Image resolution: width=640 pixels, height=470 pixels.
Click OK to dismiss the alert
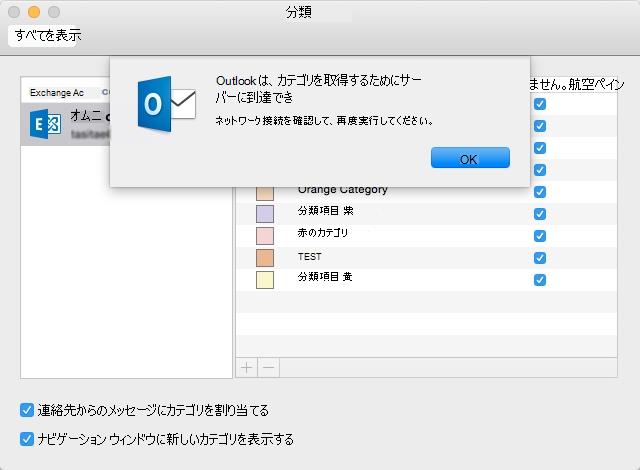coord(470,158)
